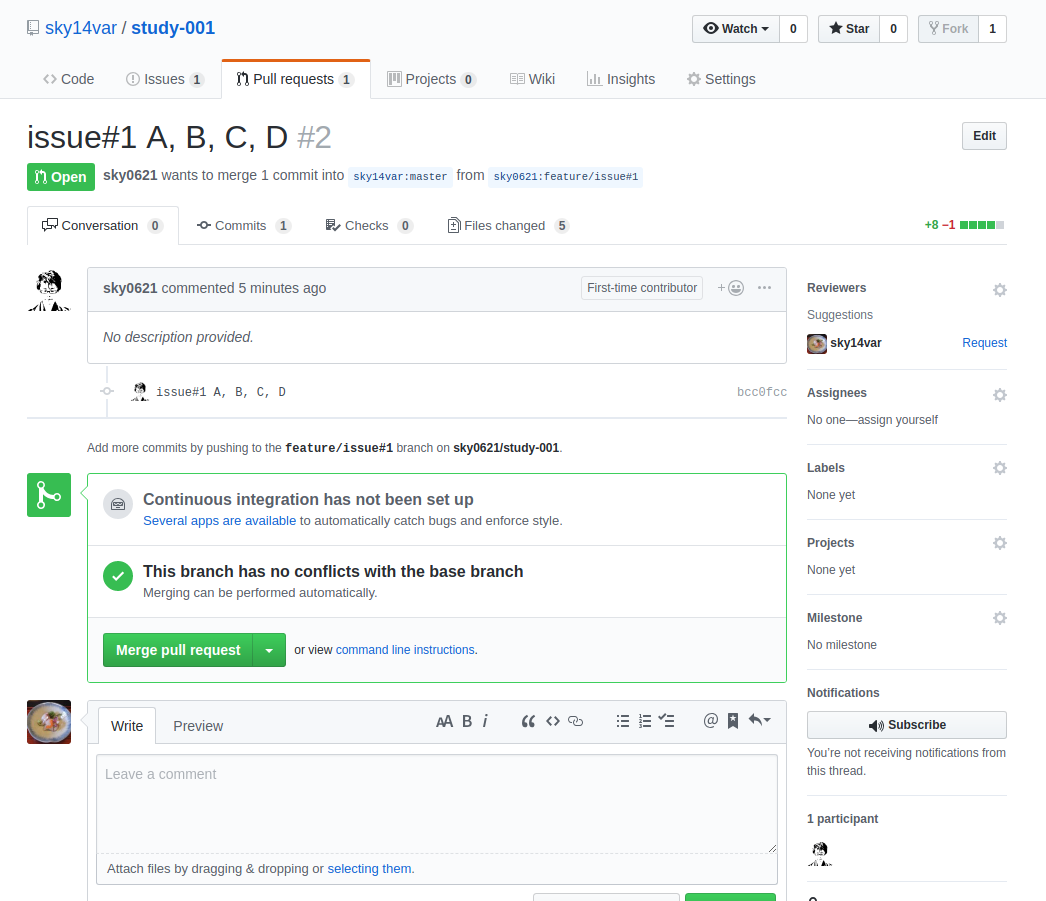The width and height of the screenshot is (1046, 901).
Task: Open repository Settings tab
Action: tap(721, 79)
